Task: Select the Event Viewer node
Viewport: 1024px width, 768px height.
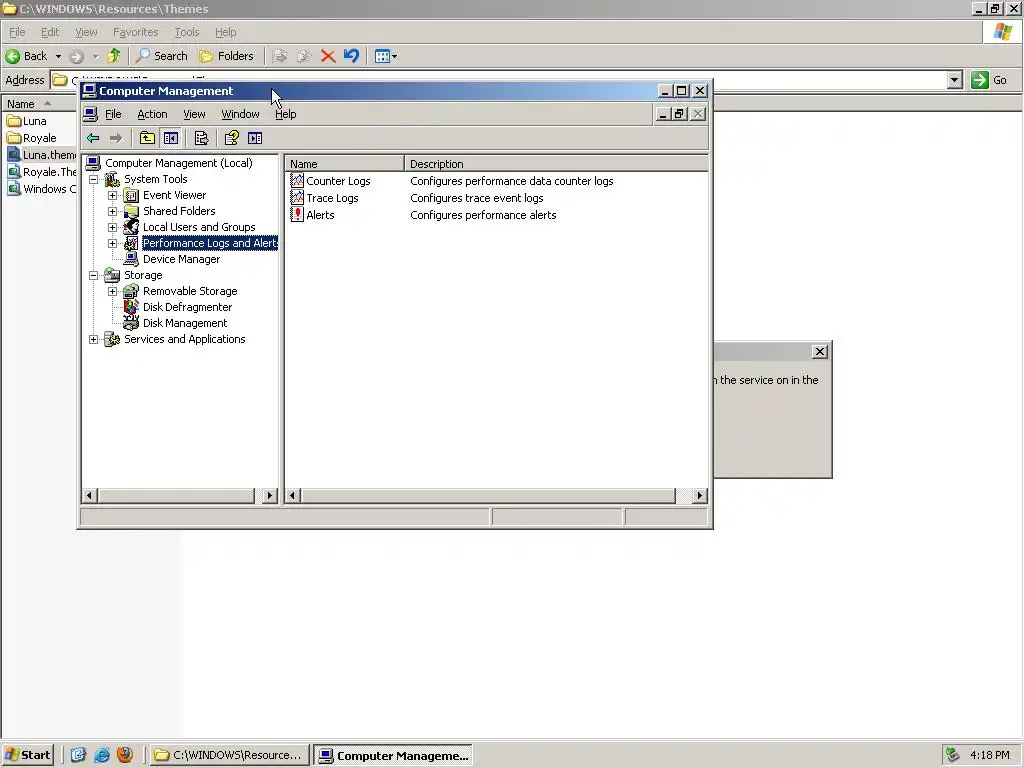Action: click(x=174, y=195)
